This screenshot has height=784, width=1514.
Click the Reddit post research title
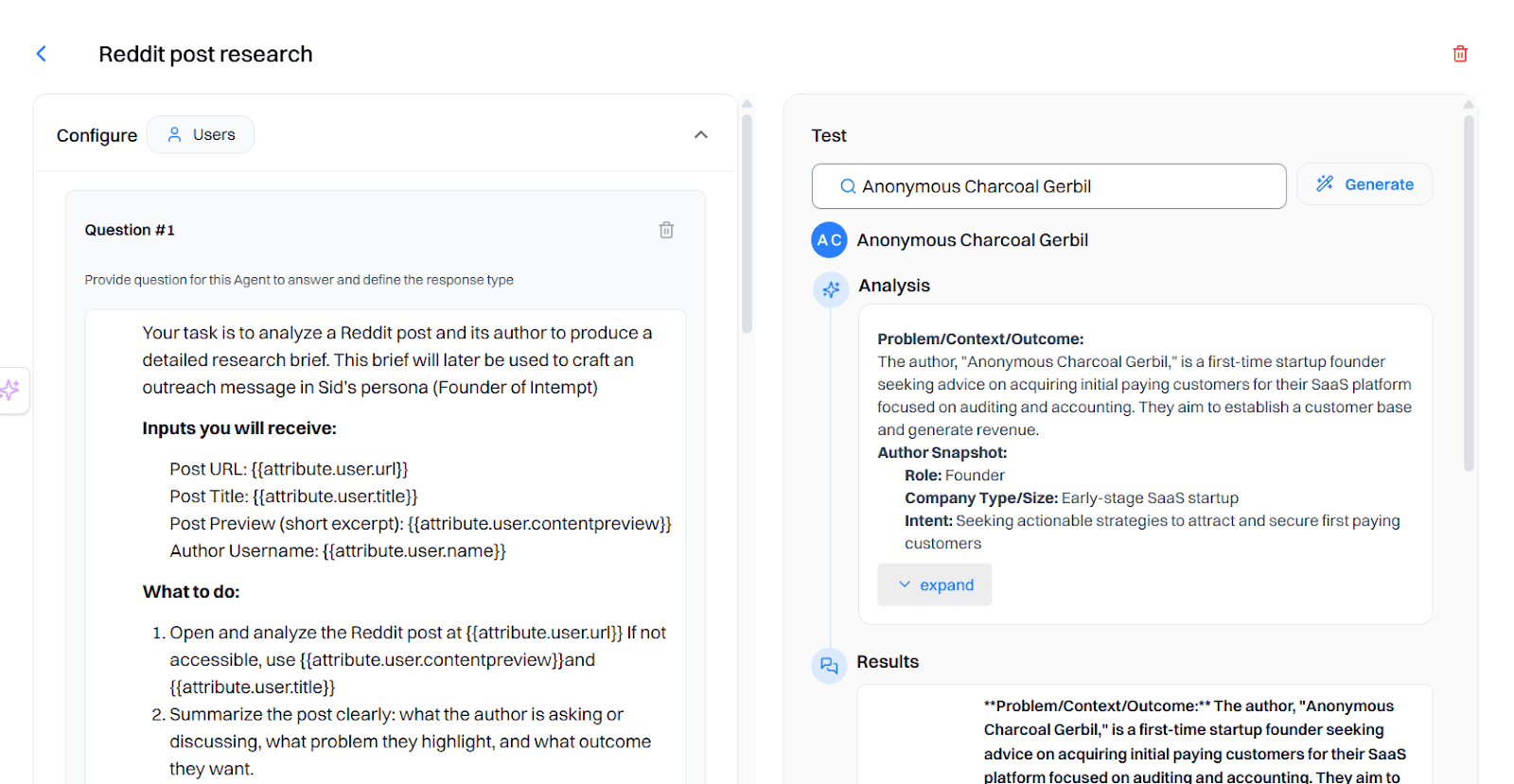205,54
